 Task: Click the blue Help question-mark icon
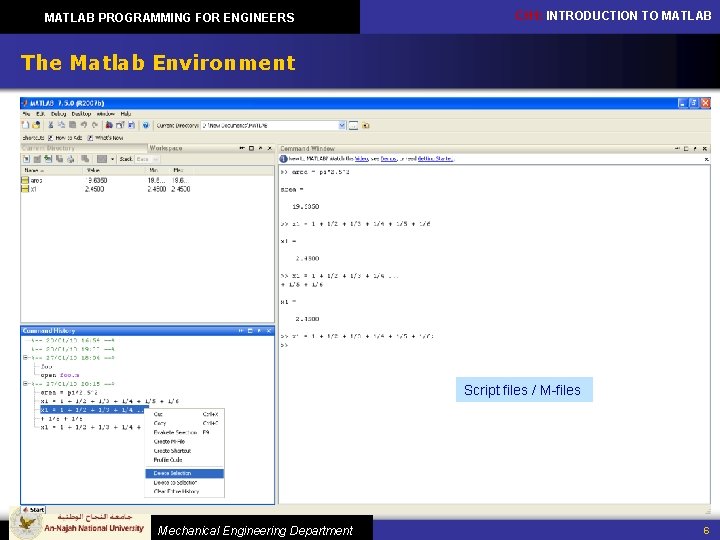tap(146, 125)
